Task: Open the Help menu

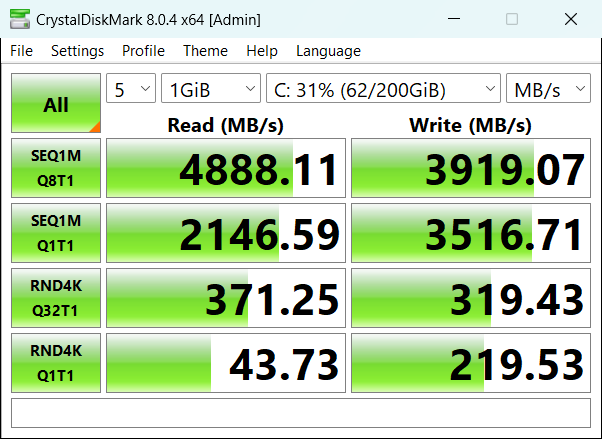Action: click(261, 51)
